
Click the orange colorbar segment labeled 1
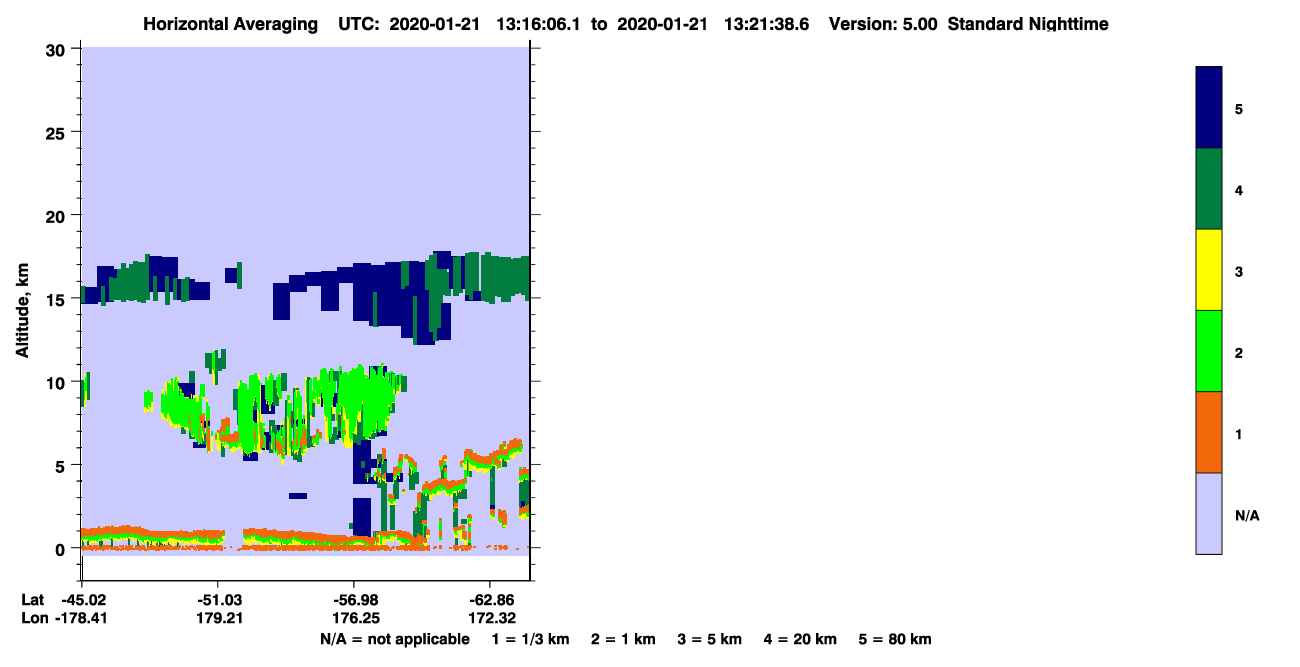(x=1209, y=432)
